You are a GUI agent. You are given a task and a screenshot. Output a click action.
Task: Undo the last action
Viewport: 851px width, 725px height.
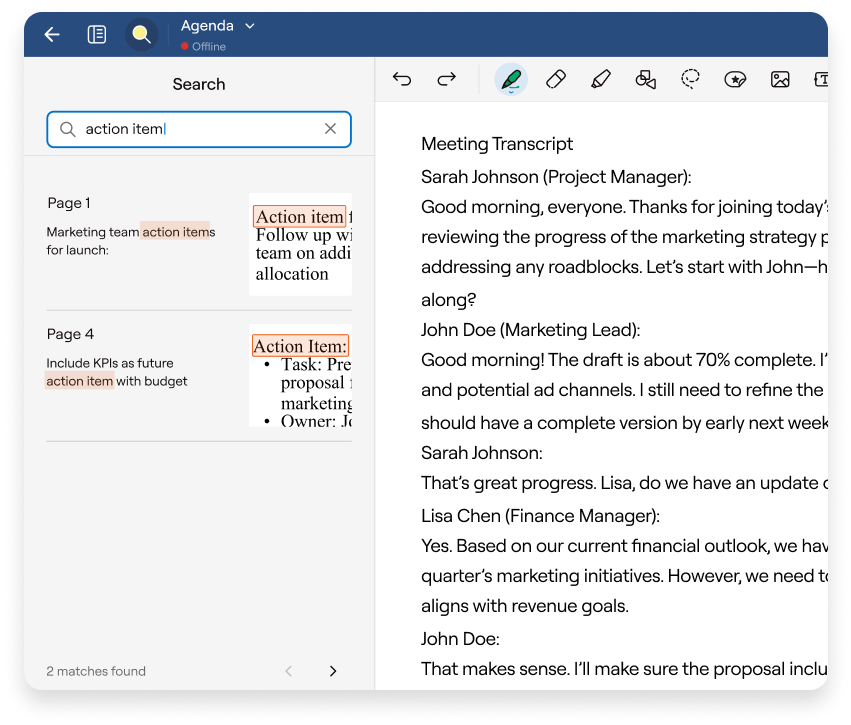(x=402, y=80)
